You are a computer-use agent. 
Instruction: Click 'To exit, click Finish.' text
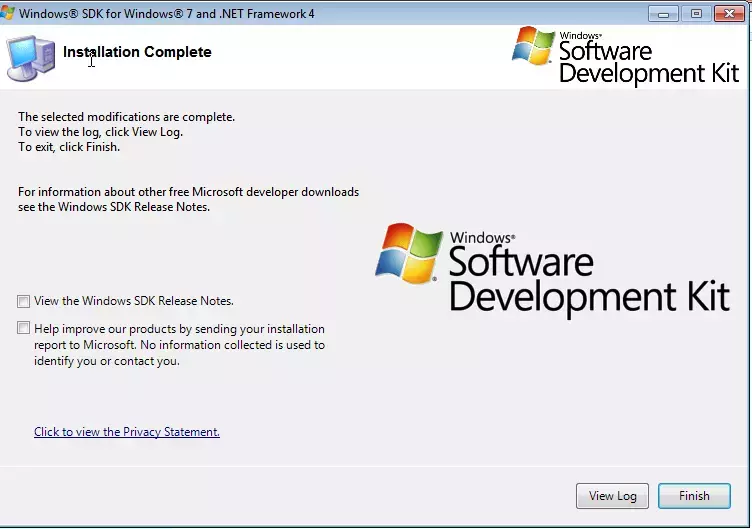click(69, 147)
